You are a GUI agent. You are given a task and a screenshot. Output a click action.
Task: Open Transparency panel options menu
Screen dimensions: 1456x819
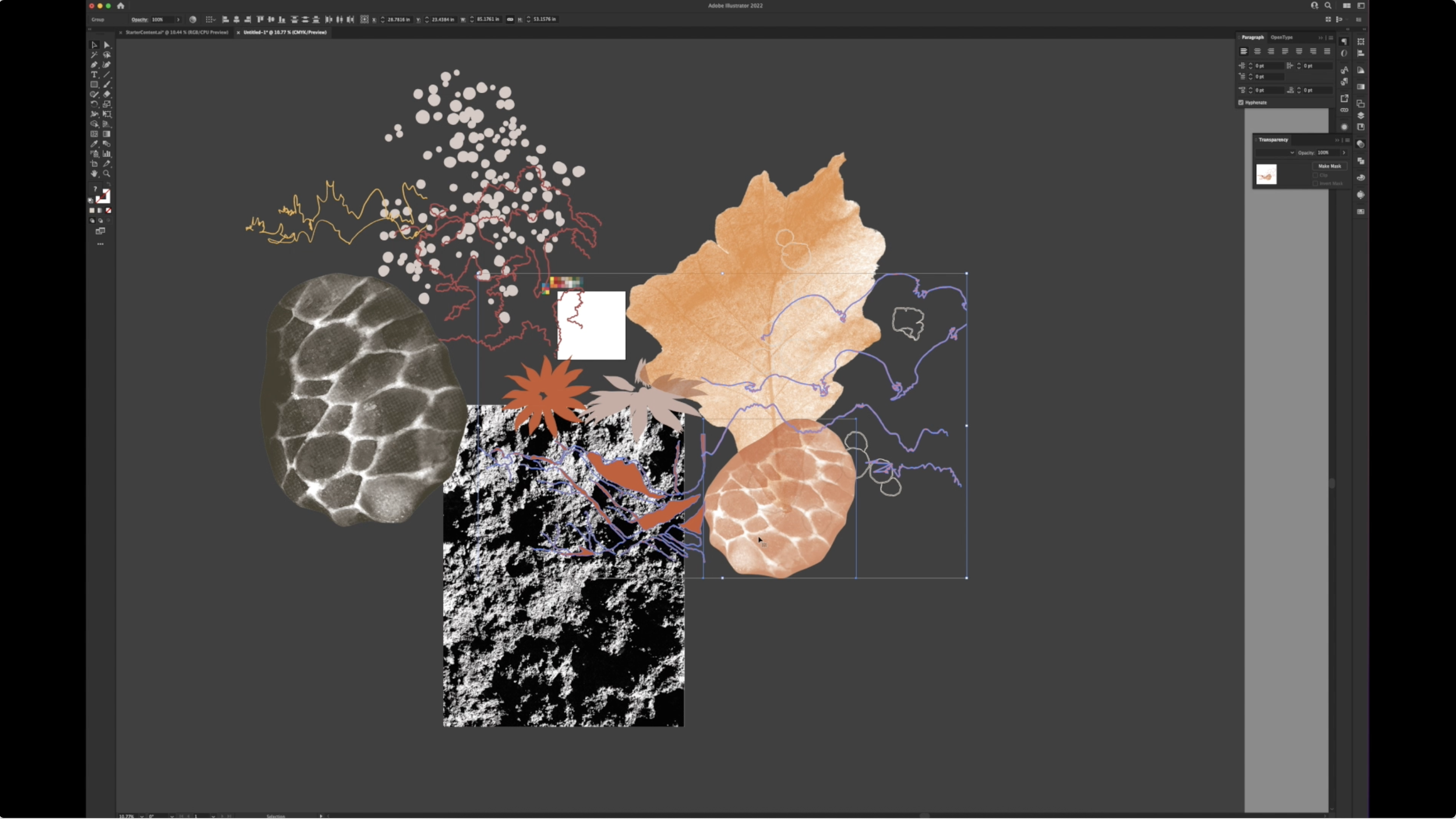[1348, 140]
